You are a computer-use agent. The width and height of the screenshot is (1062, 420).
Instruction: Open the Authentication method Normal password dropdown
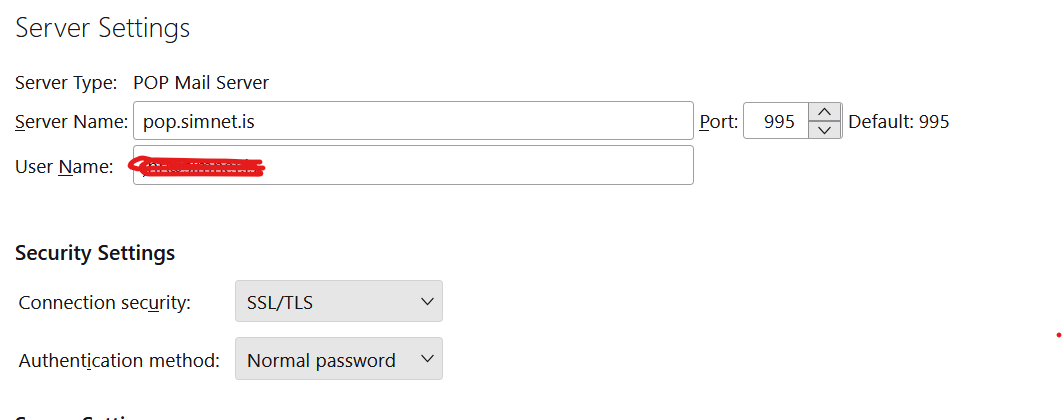(338, 359)
